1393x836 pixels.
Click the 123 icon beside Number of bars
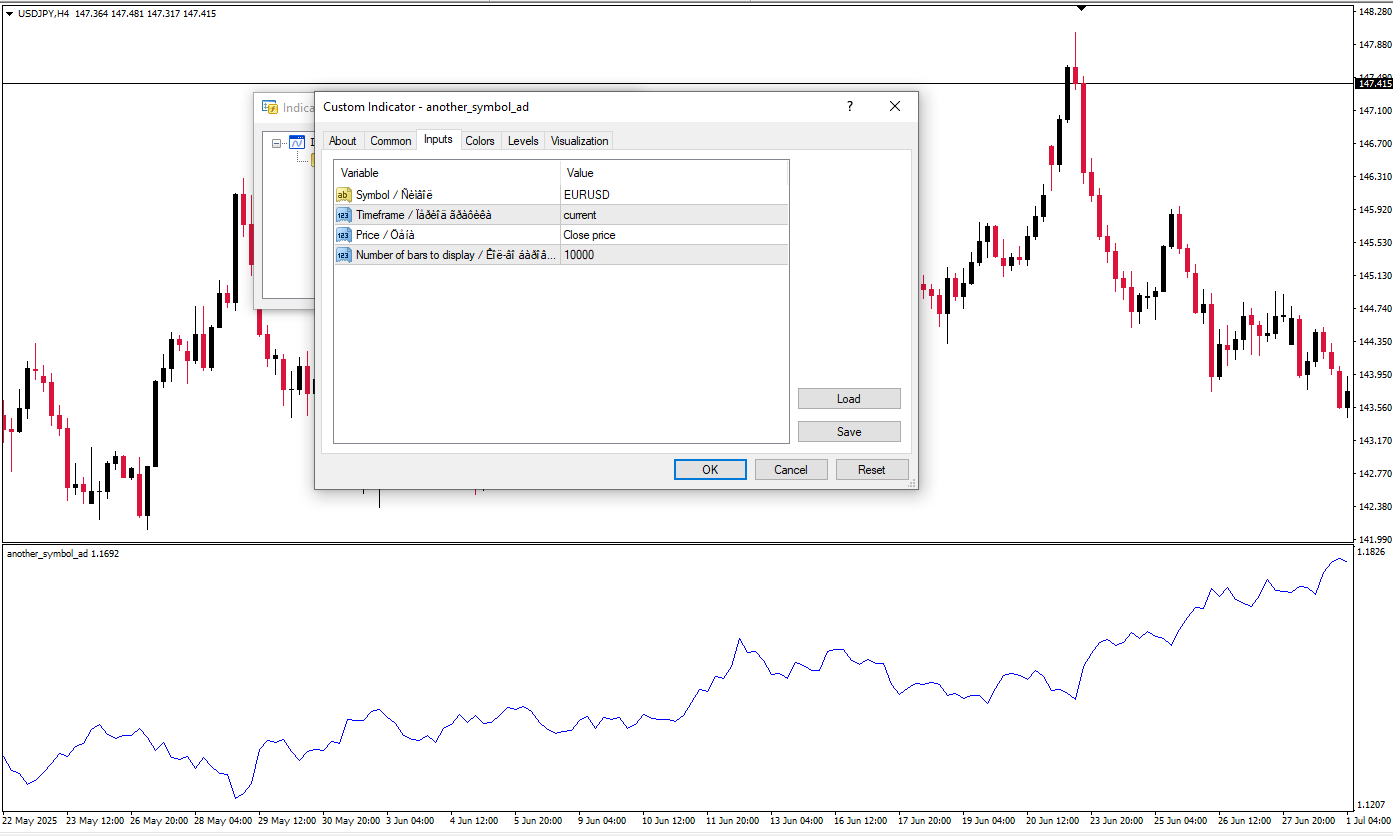click(344, 255)
